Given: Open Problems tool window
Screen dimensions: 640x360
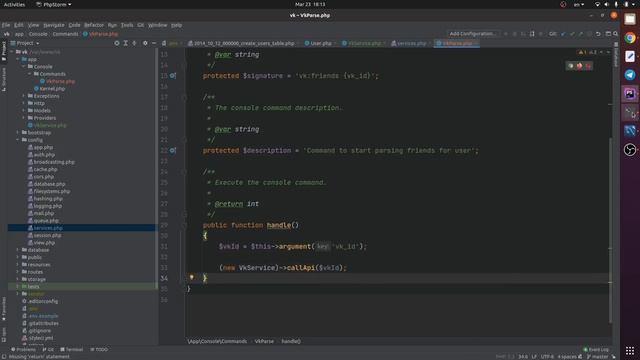Looking at the screenshot, I should [x=23, y=349].
